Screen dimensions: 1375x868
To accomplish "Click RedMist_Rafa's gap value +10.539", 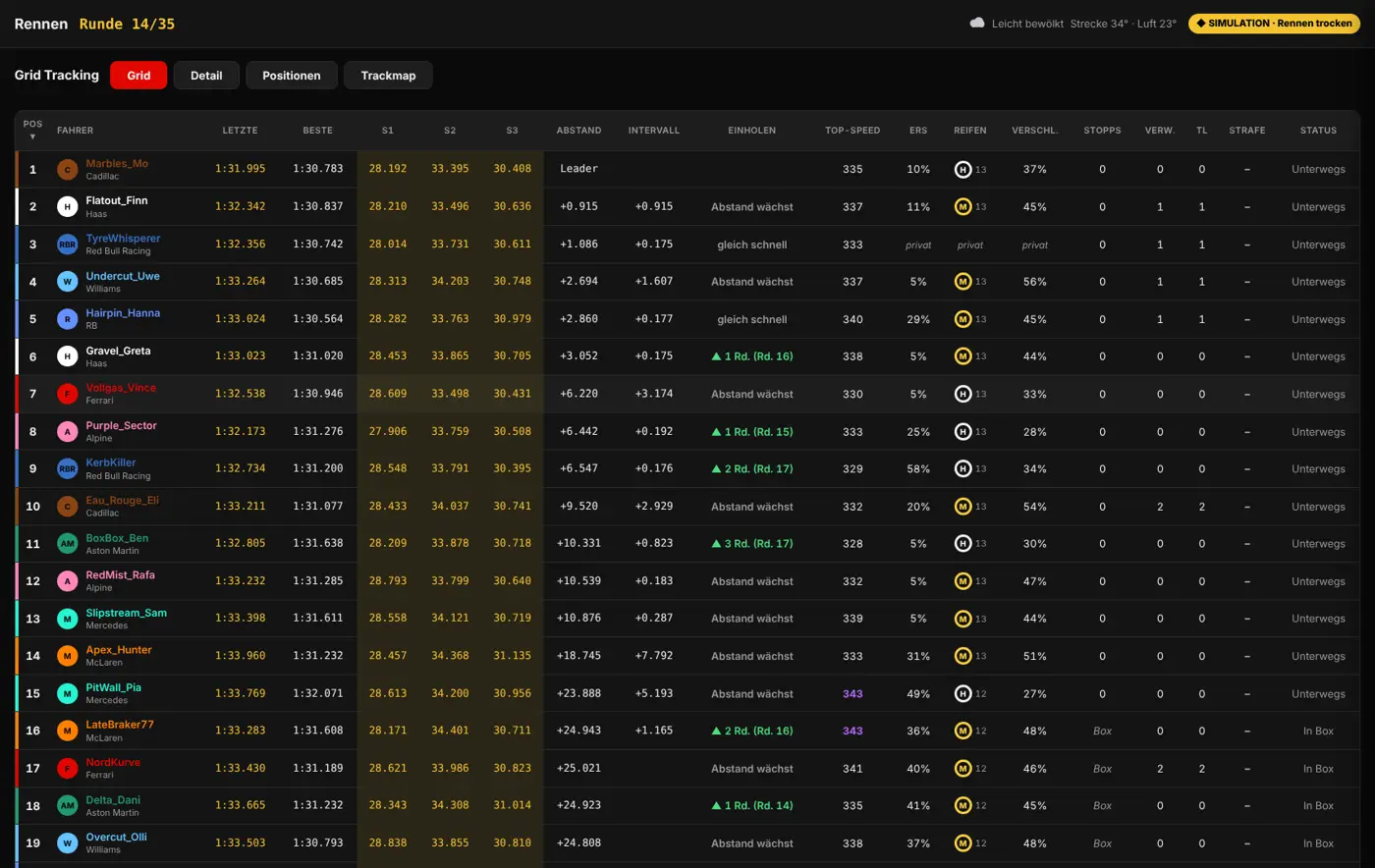I will pyautogui.click(x=578, y=581).
